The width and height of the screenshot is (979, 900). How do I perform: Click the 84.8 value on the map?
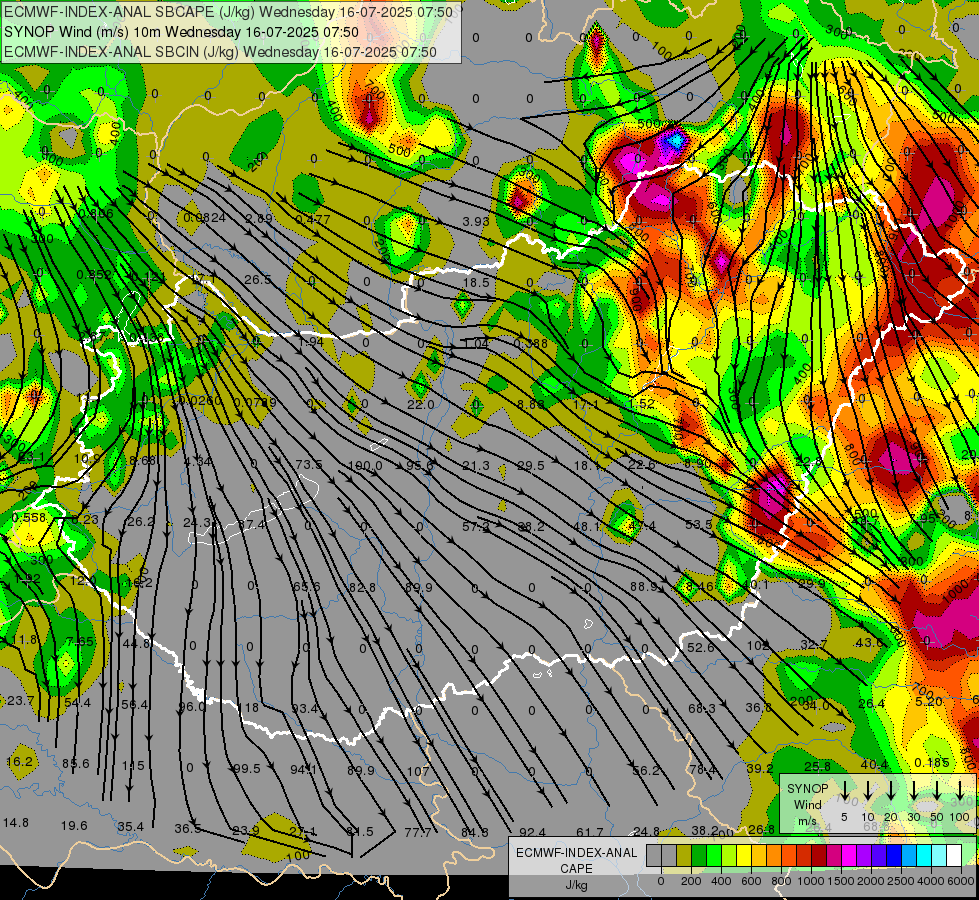pos(475,832)
